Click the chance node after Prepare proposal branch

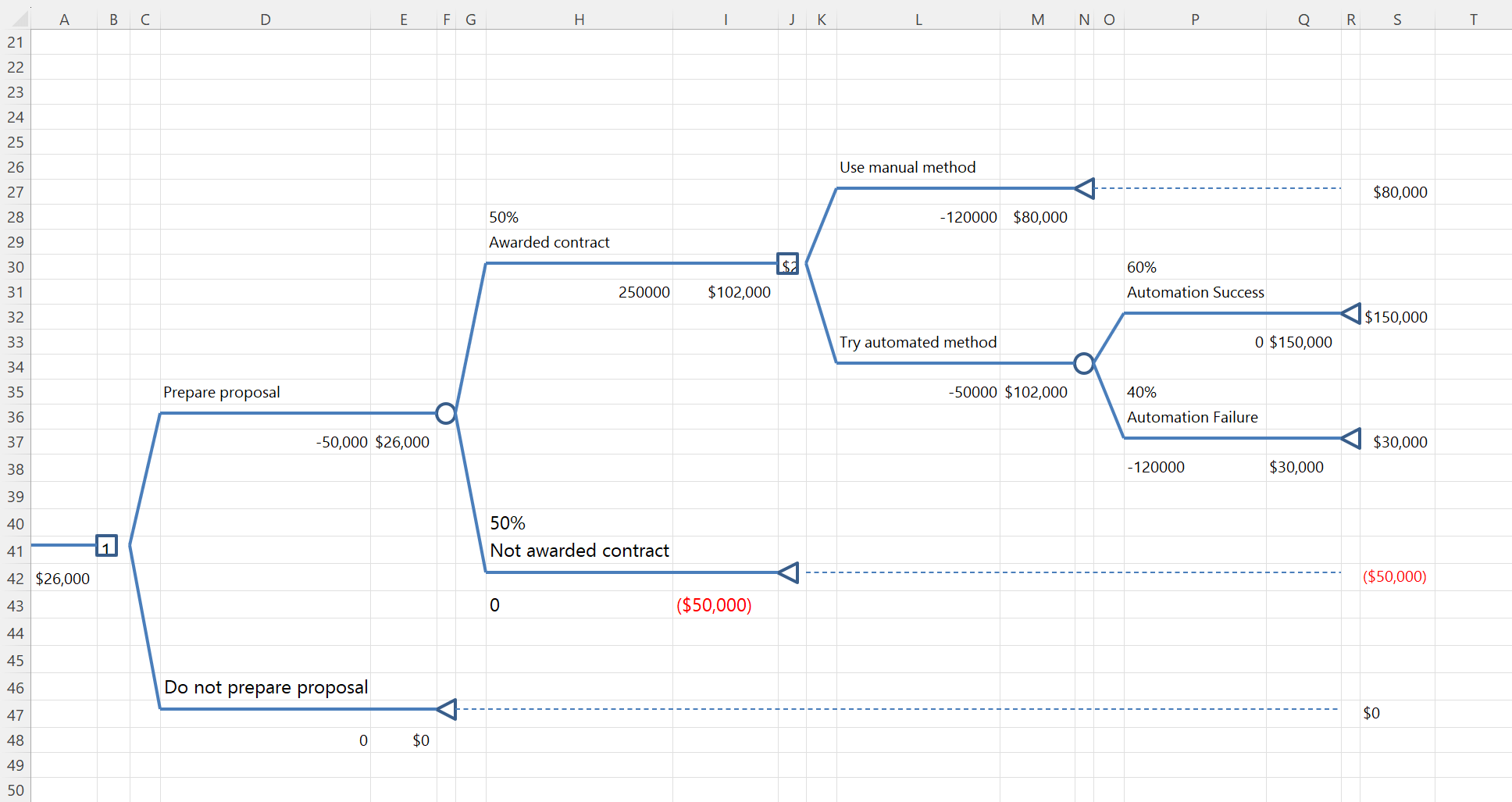[x=446, y=414]
